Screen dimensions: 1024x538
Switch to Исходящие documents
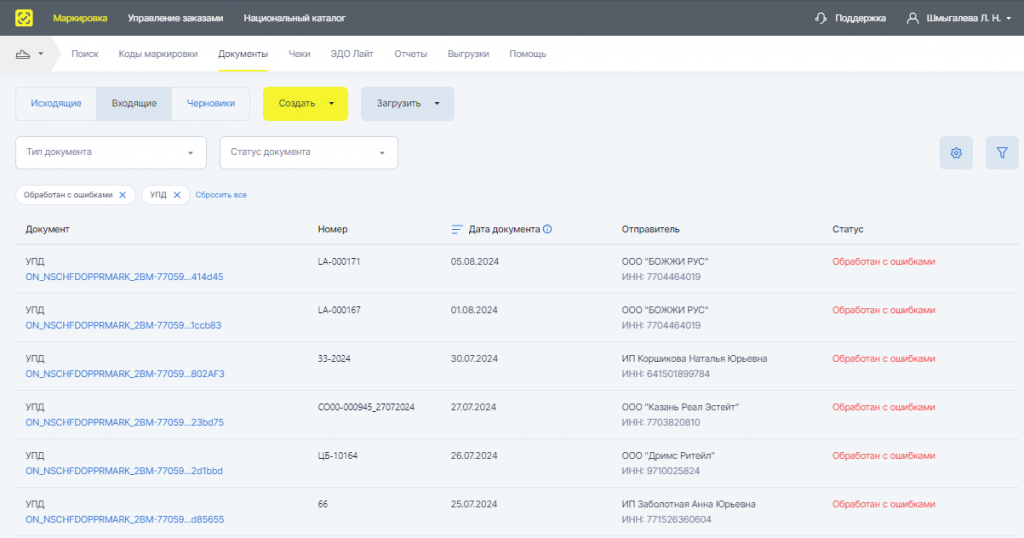[x=56, y=103]
